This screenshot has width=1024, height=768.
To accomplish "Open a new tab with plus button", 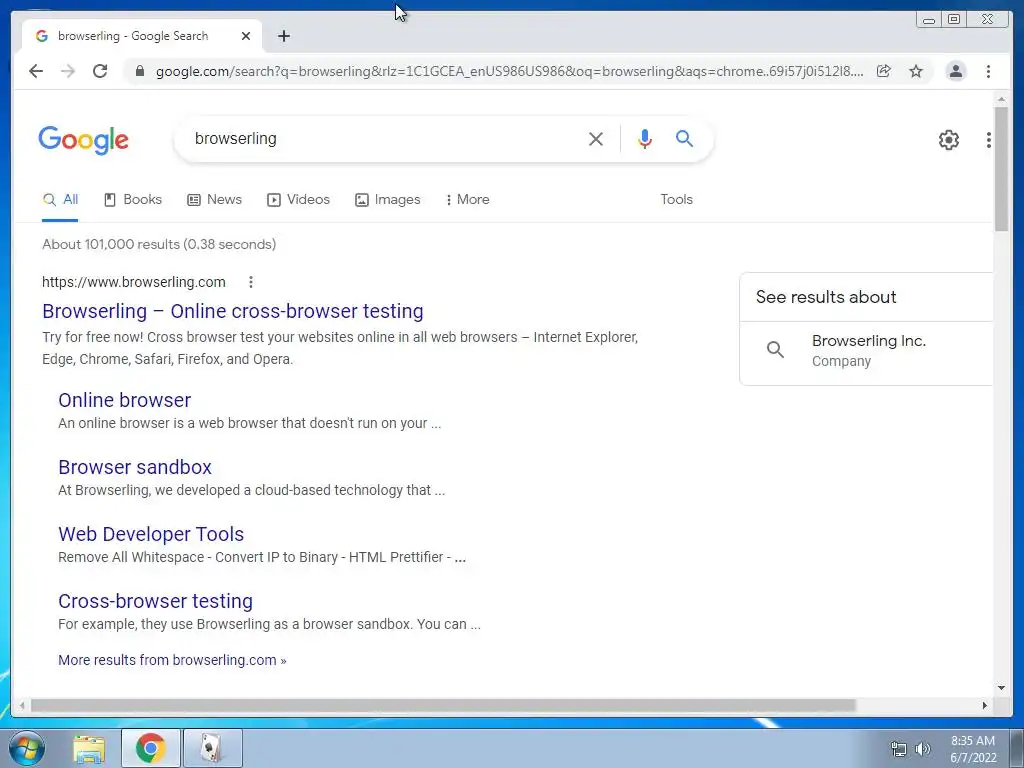I will tap(283, 36).
